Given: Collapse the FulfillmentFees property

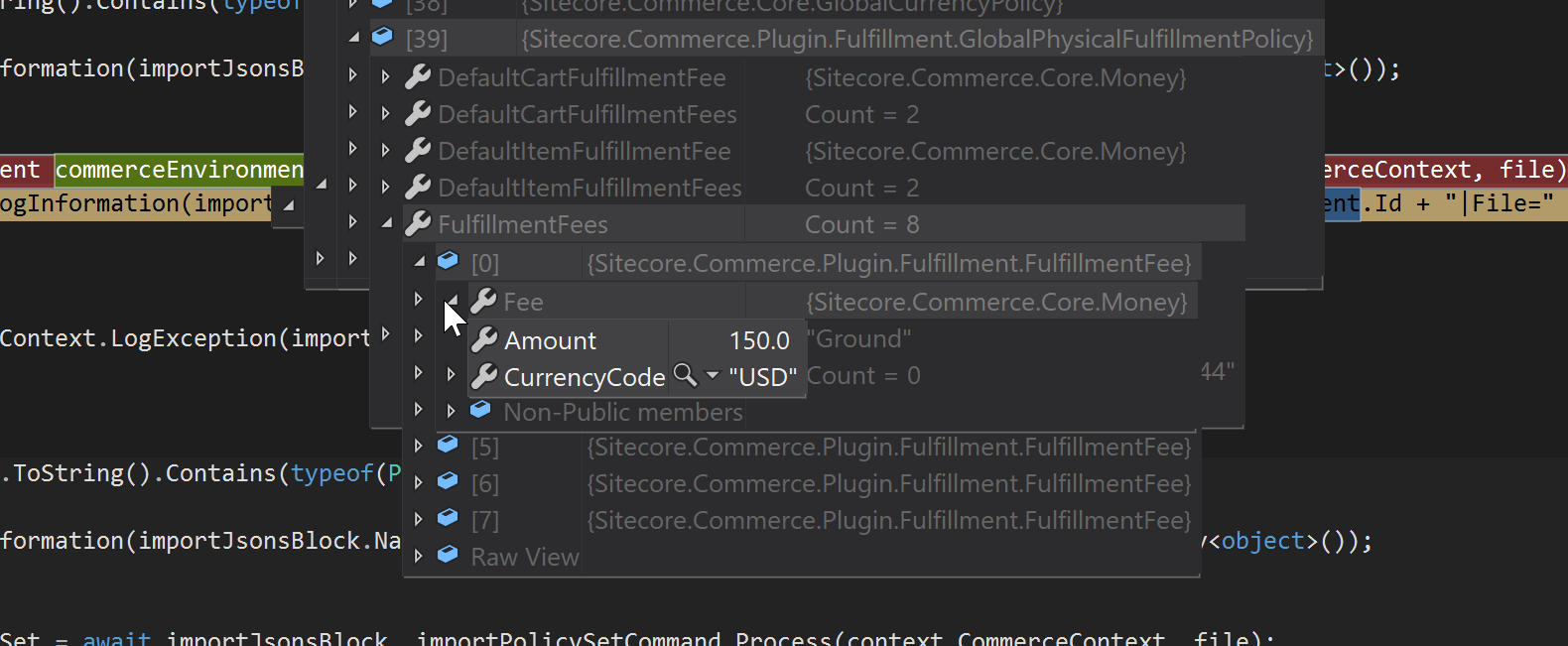Looking at the screenshot, I should (x=387, y=224).
